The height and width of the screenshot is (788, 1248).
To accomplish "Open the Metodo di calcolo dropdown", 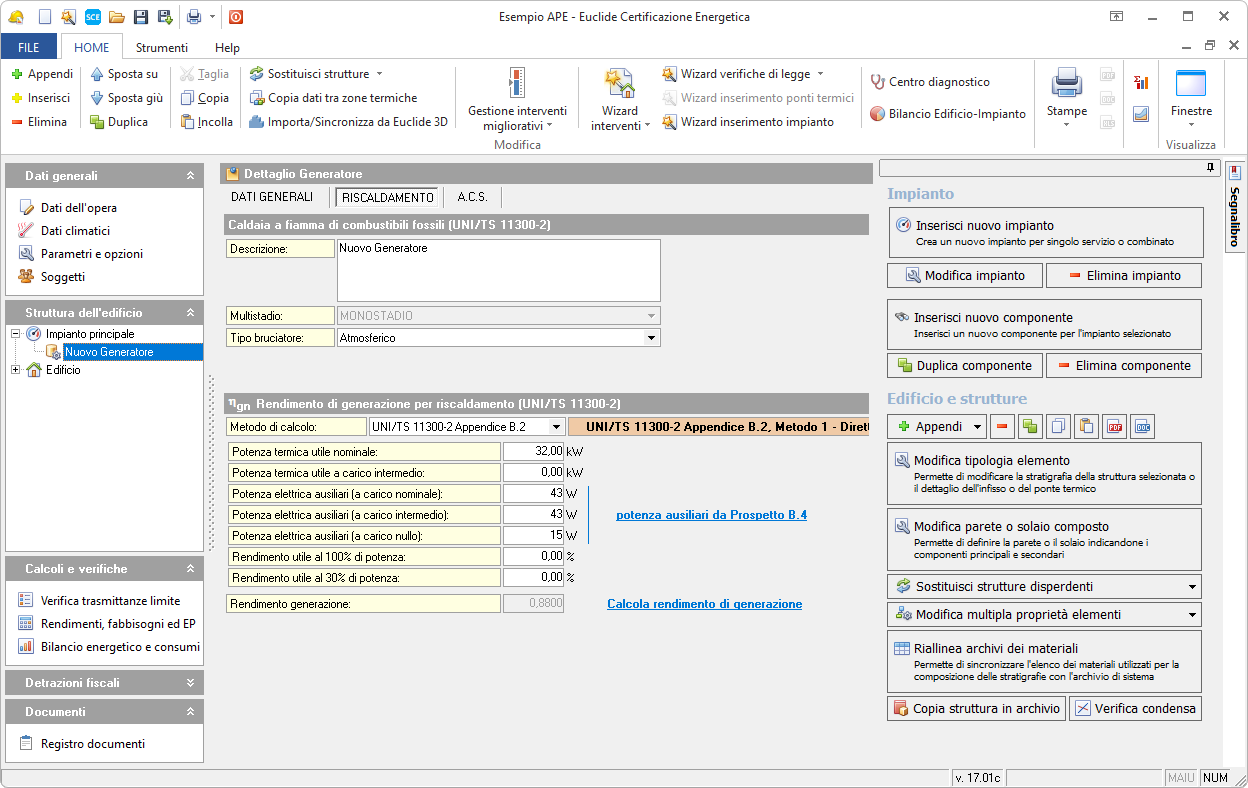I will click(556, 427).
